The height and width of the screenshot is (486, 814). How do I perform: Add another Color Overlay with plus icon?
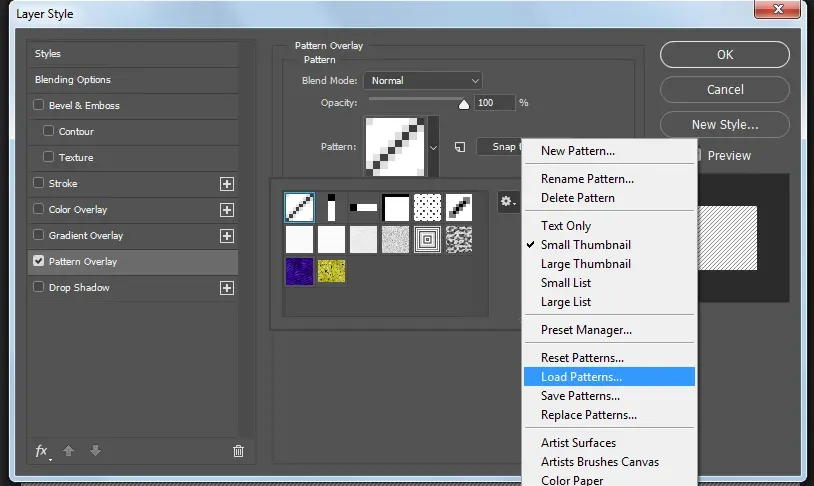click(227, 210)
